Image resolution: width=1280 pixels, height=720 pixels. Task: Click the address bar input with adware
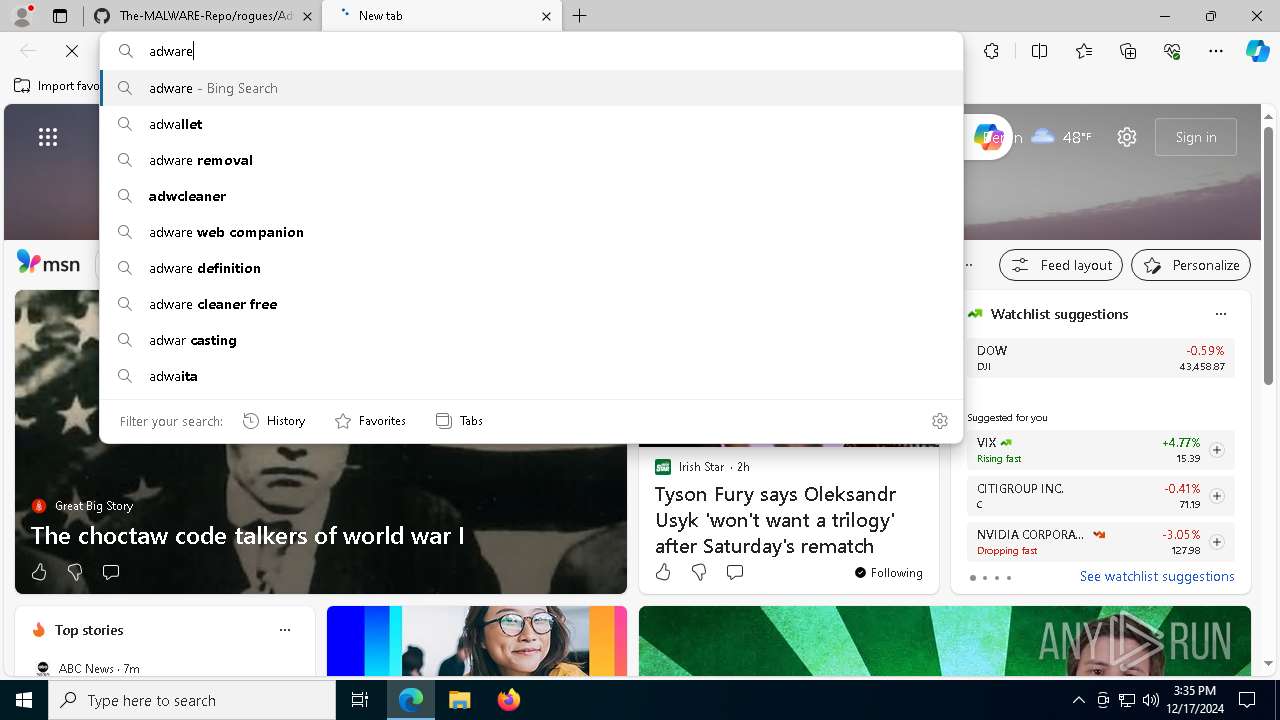point(531,51)
